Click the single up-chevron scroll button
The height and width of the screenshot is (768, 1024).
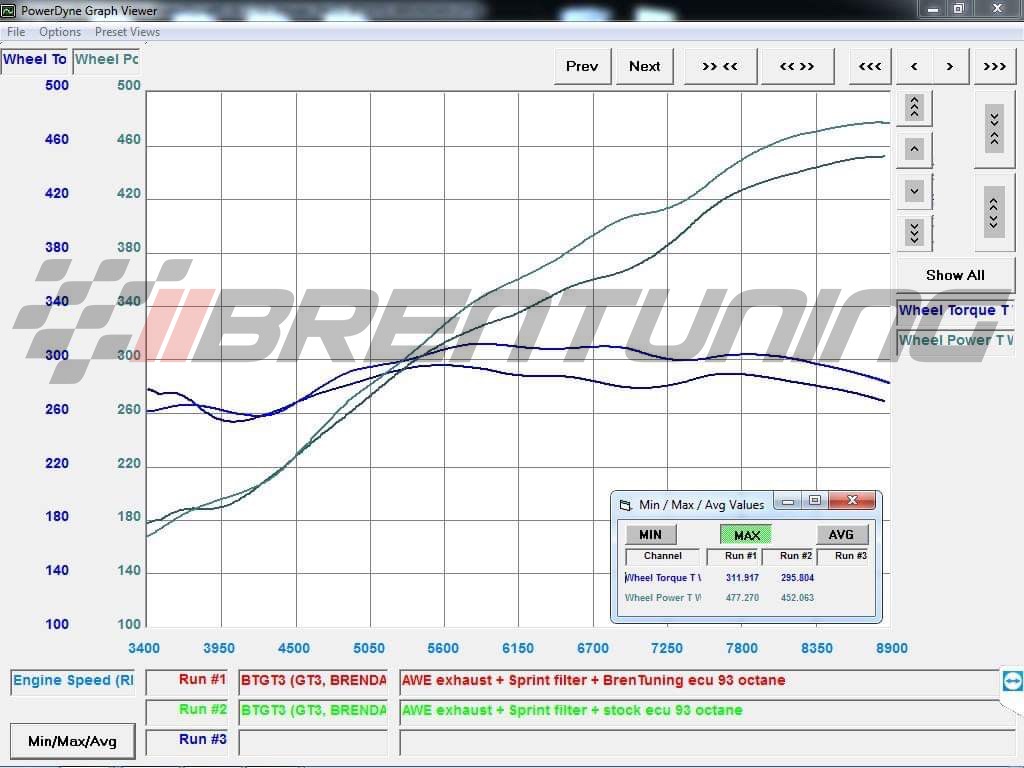914,149
